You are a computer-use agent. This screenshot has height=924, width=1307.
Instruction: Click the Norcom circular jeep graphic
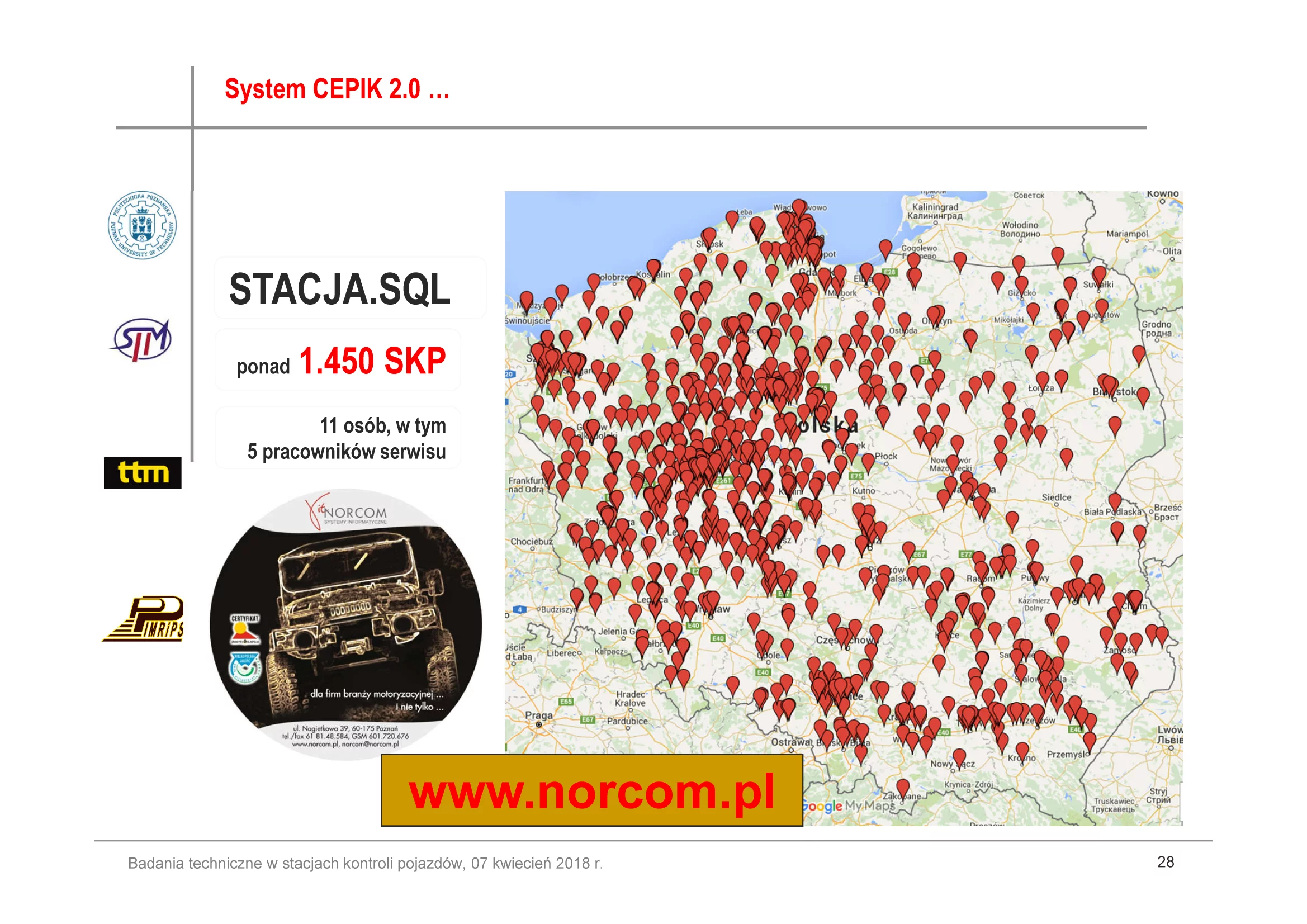(x=345, y=624)
